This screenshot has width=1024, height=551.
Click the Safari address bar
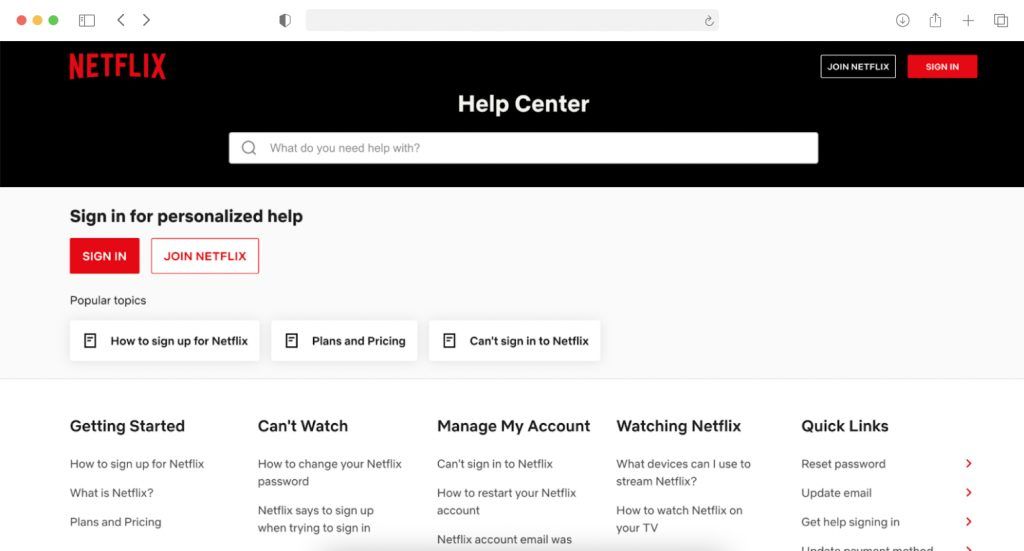pos(512,20)
